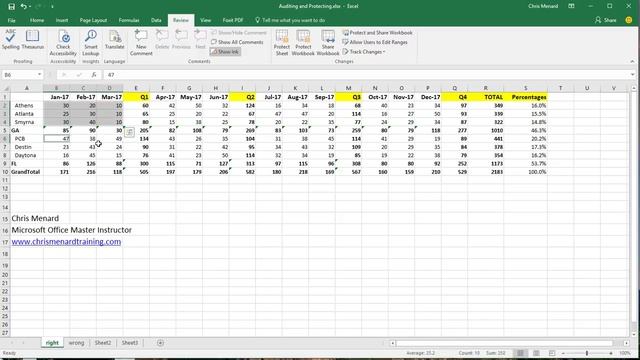
Task: Switch to the Sheet3 tab
Action: click(x=130, y=343)
